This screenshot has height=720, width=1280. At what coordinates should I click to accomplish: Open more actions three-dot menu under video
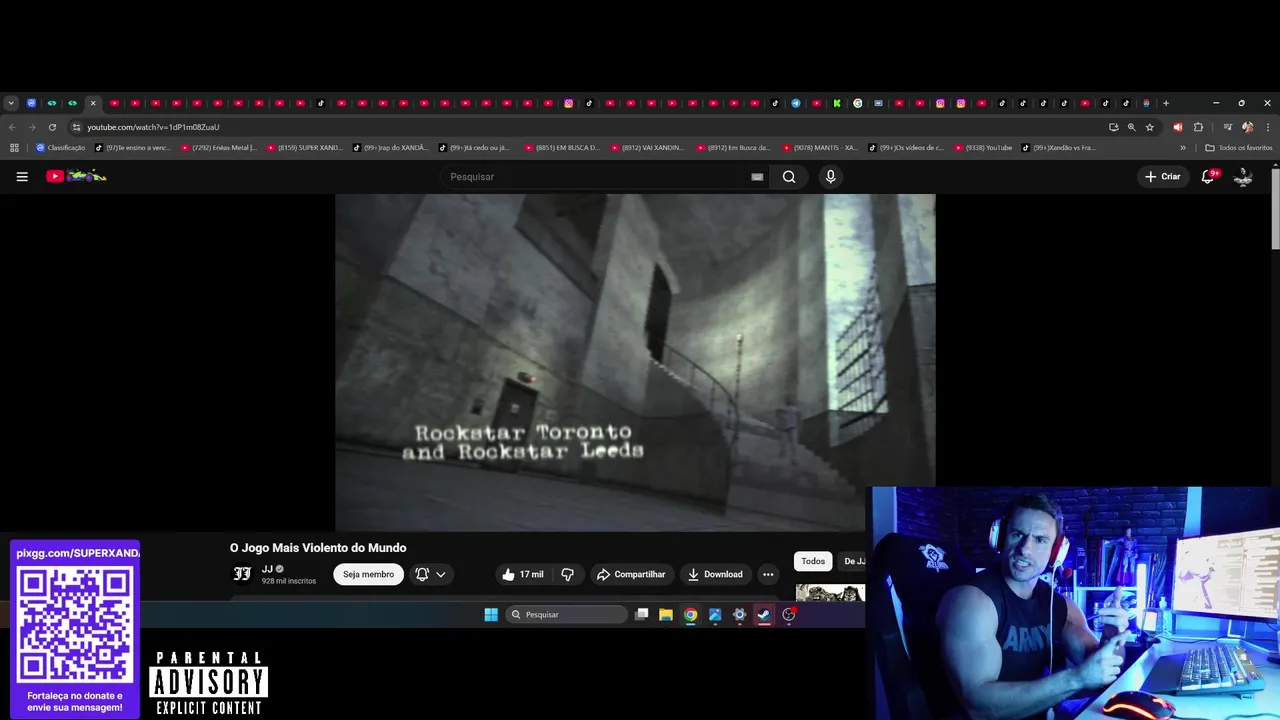click(768, 574)
